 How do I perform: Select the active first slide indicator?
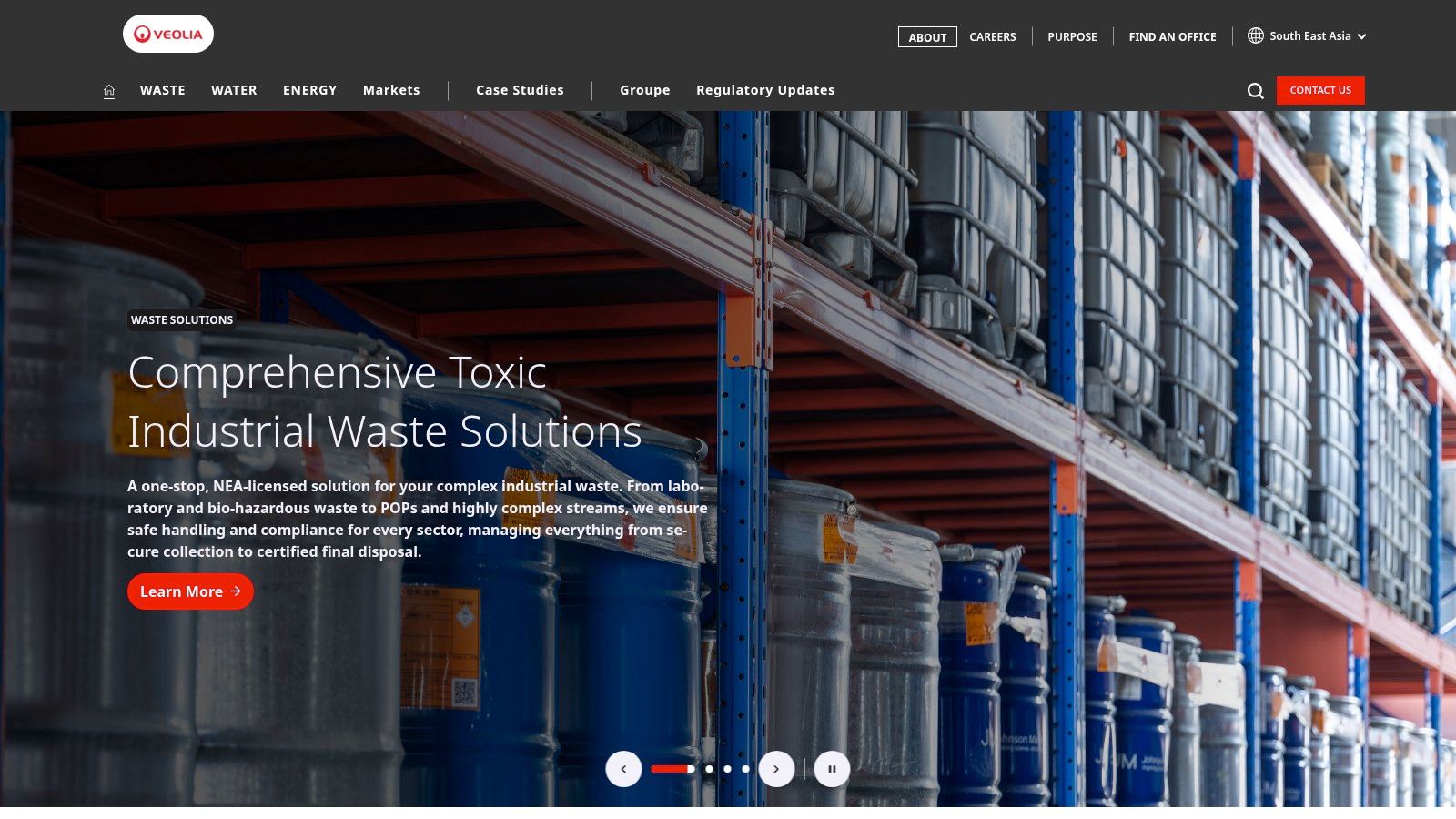click(672, 769)
